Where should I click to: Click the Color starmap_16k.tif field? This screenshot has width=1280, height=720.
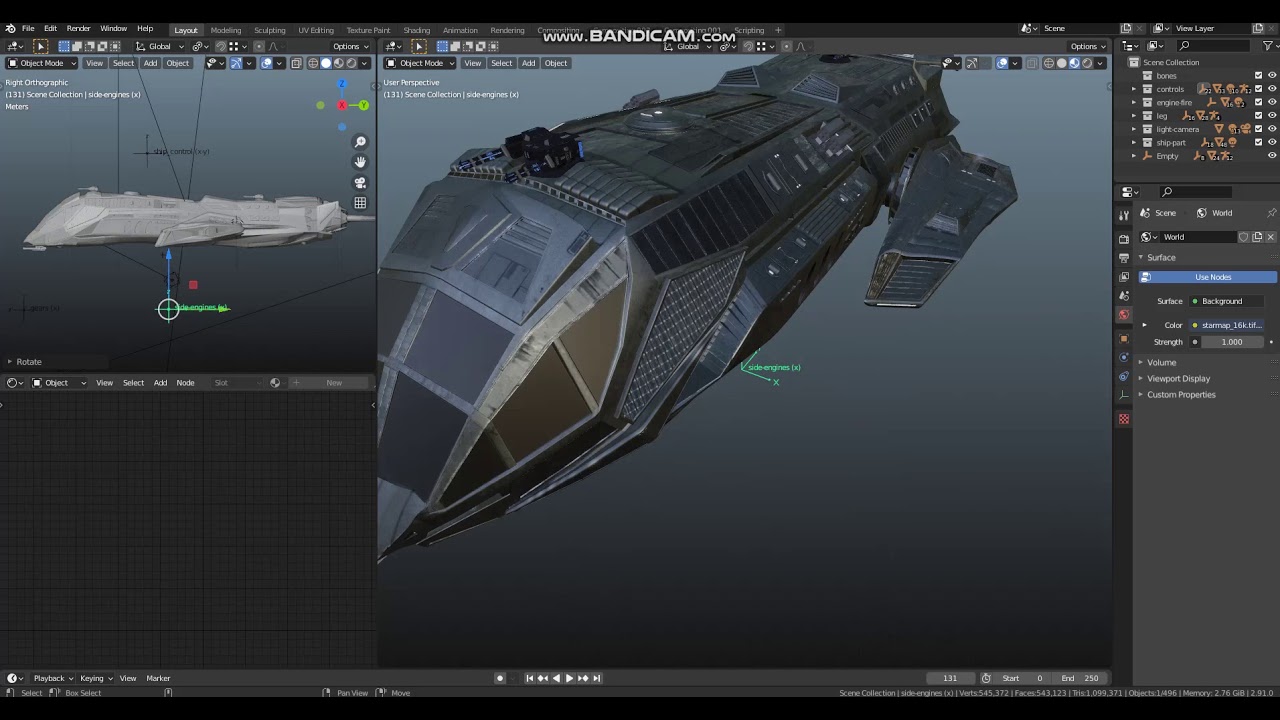pyautogui.click(x=1227, y=325)
